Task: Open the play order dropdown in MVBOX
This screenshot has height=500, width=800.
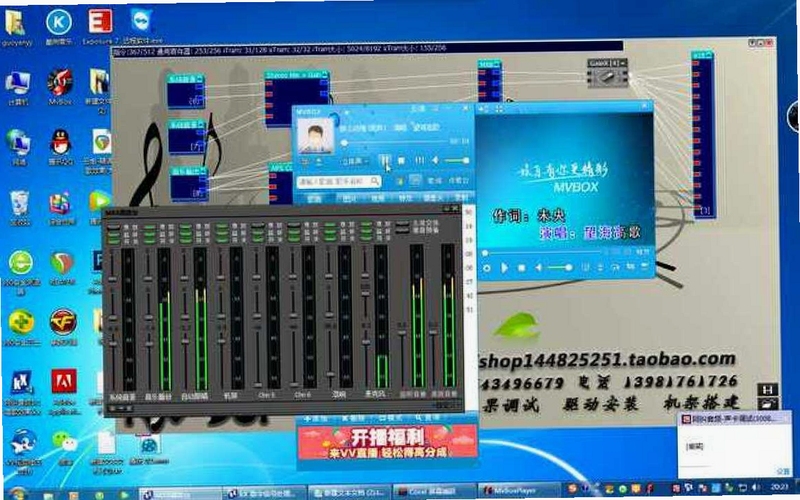Action: pos(355,161)
